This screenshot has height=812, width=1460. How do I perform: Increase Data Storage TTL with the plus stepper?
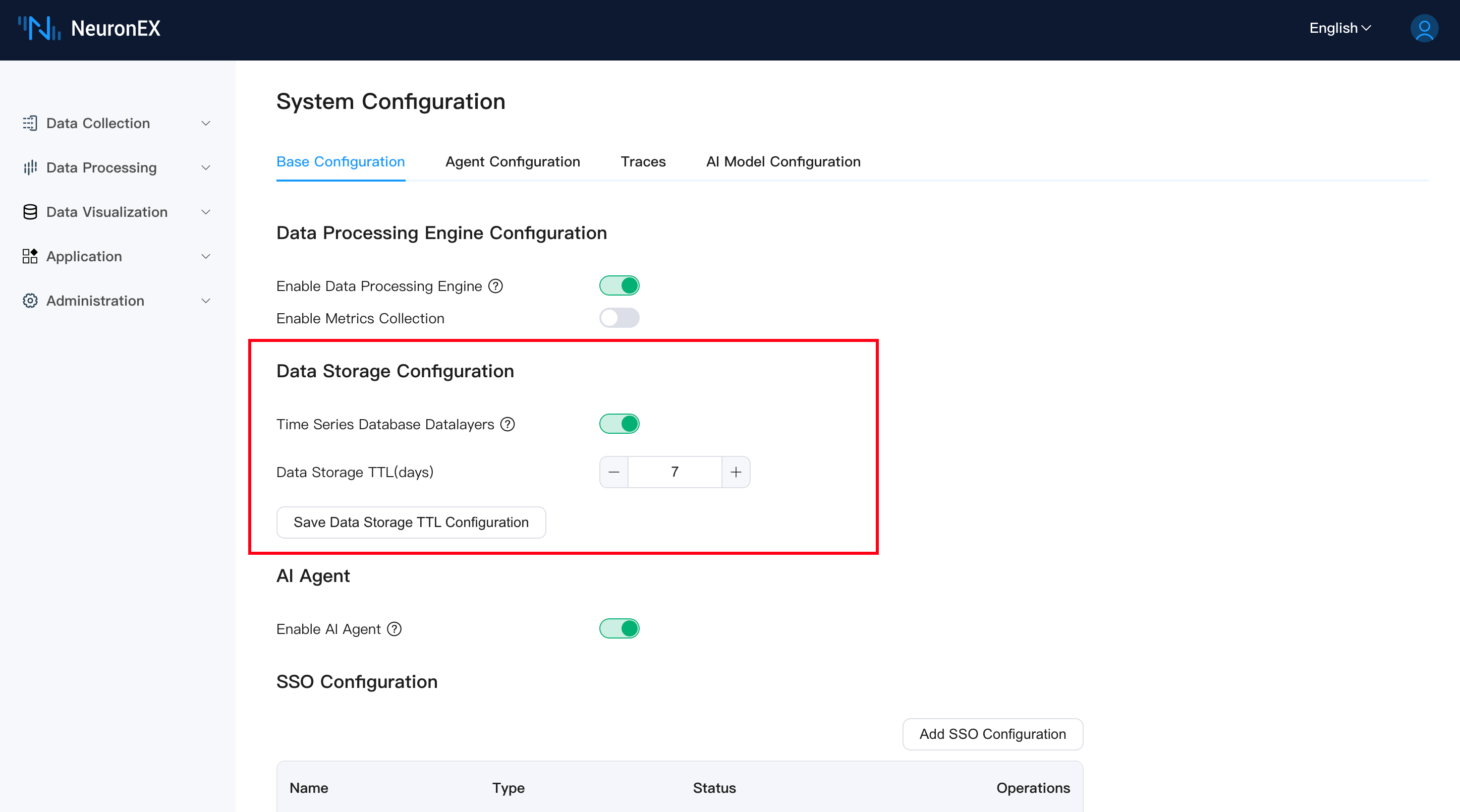point(736,472)
